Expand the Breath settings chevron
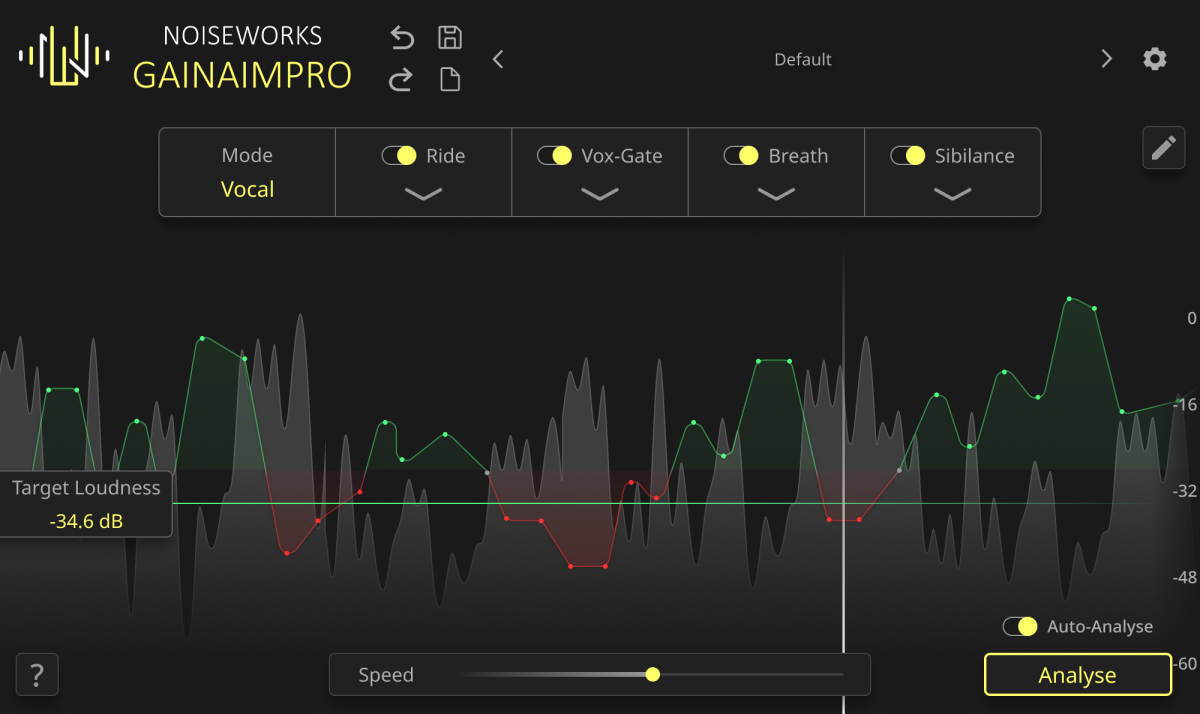The width and height of the screenshot is (1200, 714). pos(776,194)
